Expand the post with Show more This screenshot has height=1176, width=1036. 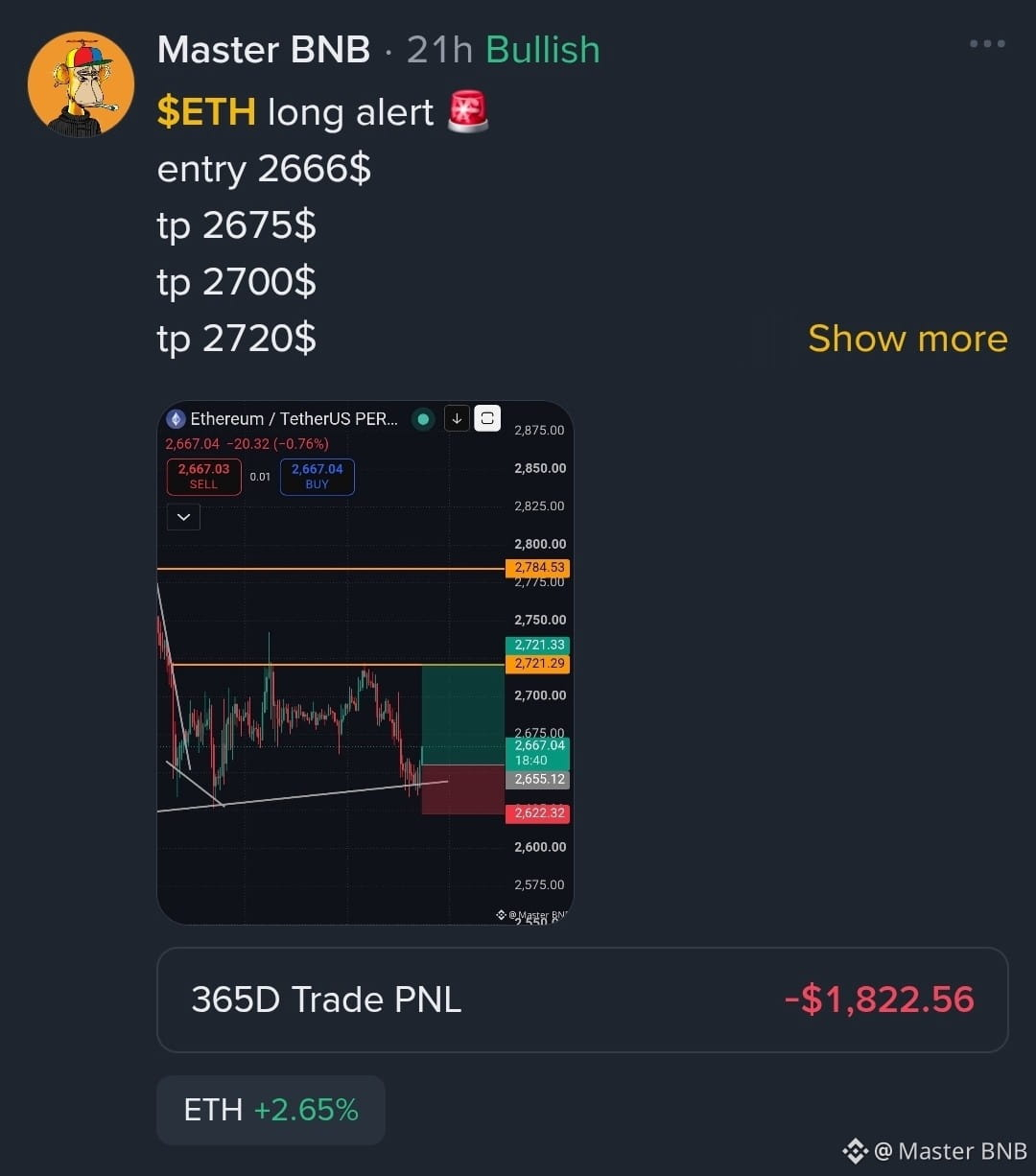(x=907, y=339)
